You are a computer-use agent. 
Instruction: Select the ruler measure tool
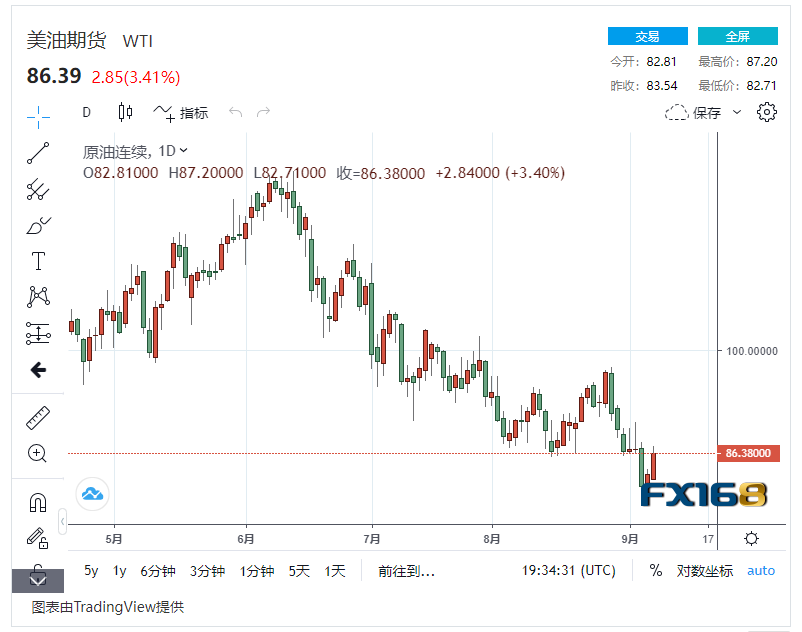[38, 418]
